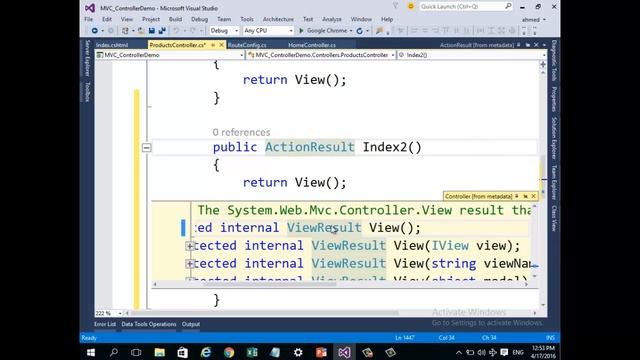
Task: Expand the View(IView view) overload
Action: tap(189, 246)
